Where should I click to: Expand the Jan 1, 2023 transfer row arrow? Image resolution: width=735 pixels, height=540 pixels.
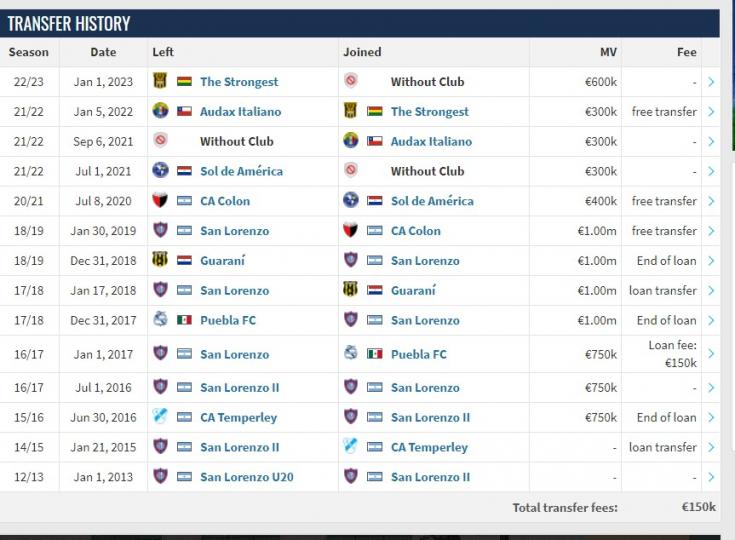pos(711,82)
